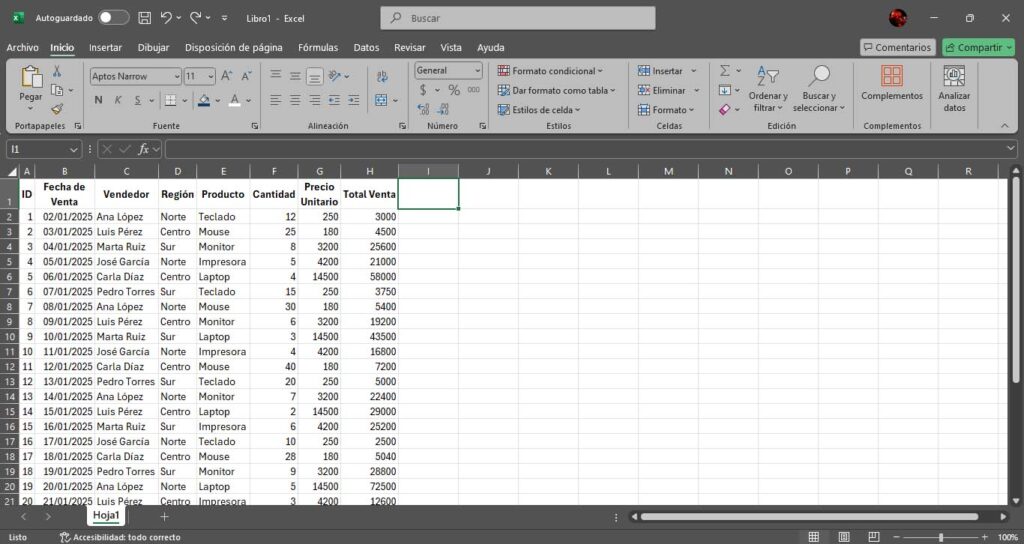This screenshot has width=1024, height=544.
Task: Toggle Normal view in status bar
Action: (x=814, y=537)
